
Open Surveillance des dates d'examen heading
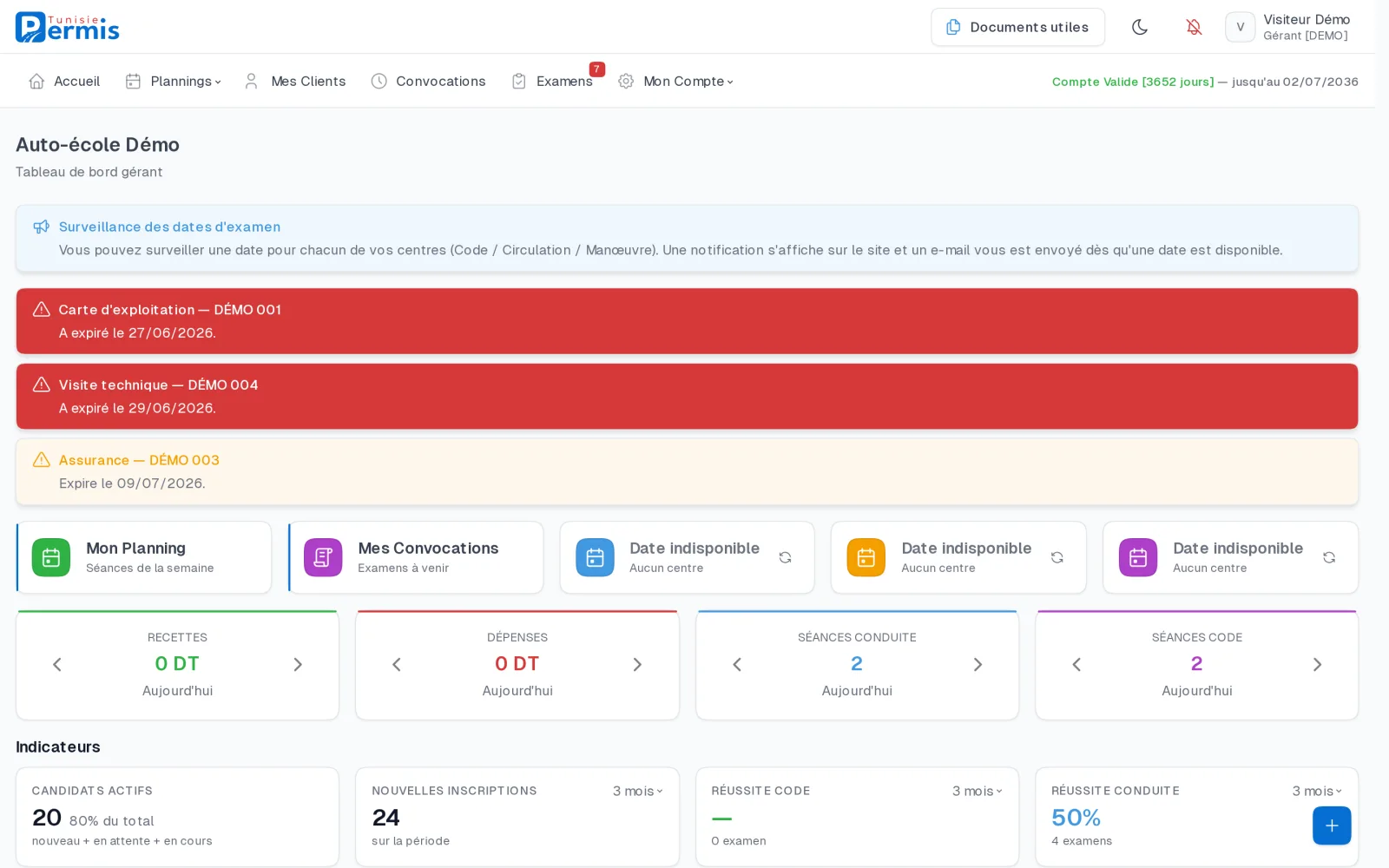(169, 227)
